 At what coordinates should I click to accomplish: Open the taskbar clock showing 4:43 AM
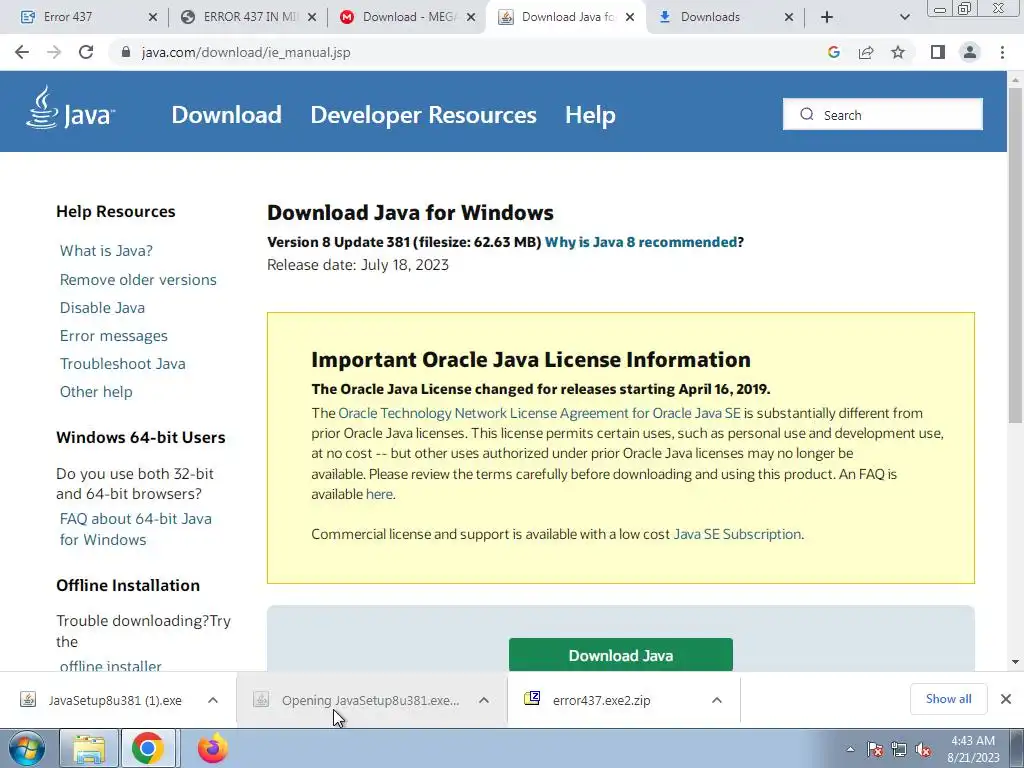[973, 749]
